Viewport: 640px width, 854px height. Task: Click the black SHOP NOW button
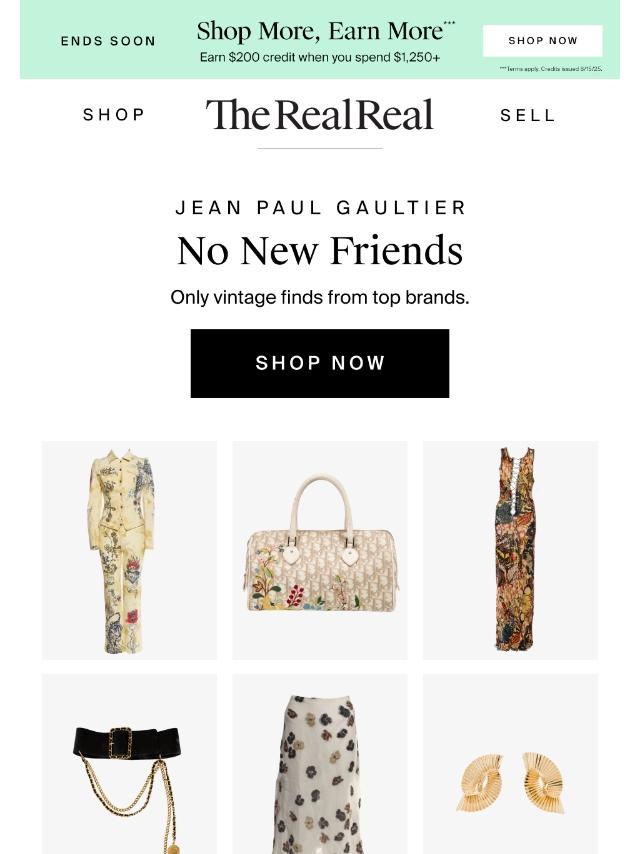pos(320,363)
